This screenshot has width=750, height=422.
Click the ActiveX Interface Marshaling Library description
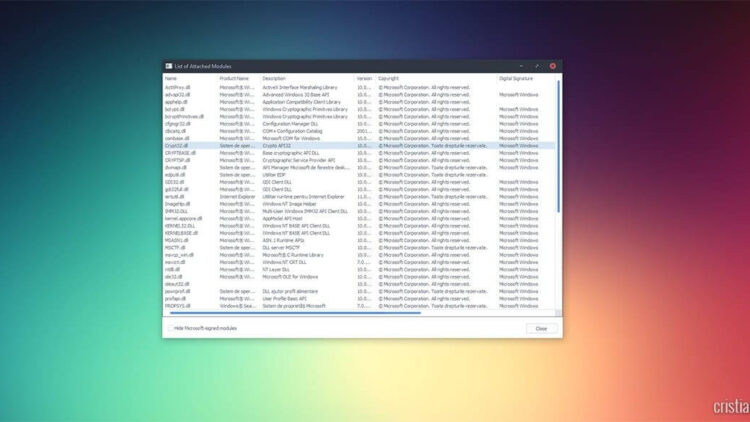[300, 88]
